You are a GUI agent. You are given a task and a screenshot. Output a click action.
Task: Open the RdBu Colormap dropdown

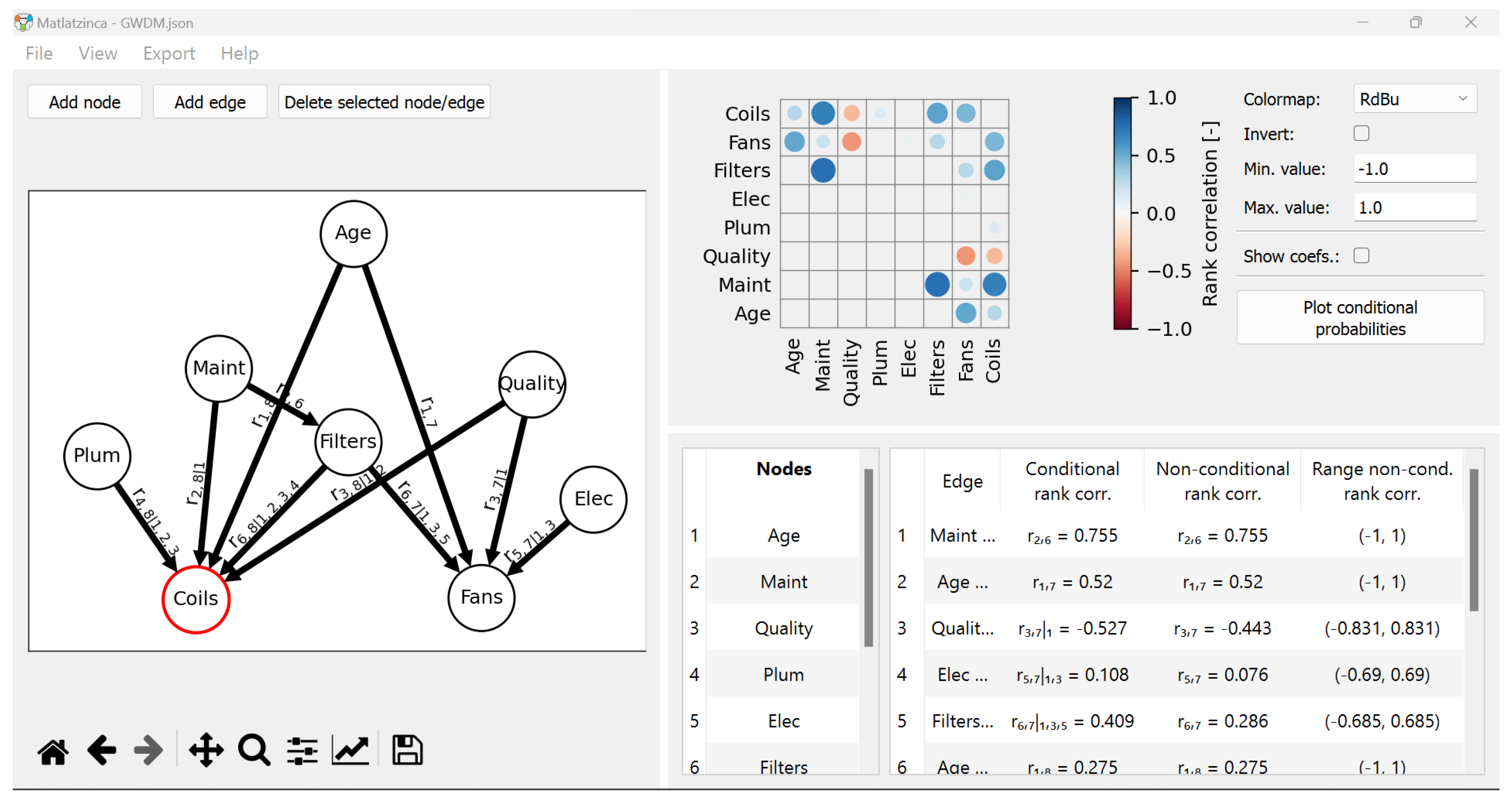(1415, 99)
